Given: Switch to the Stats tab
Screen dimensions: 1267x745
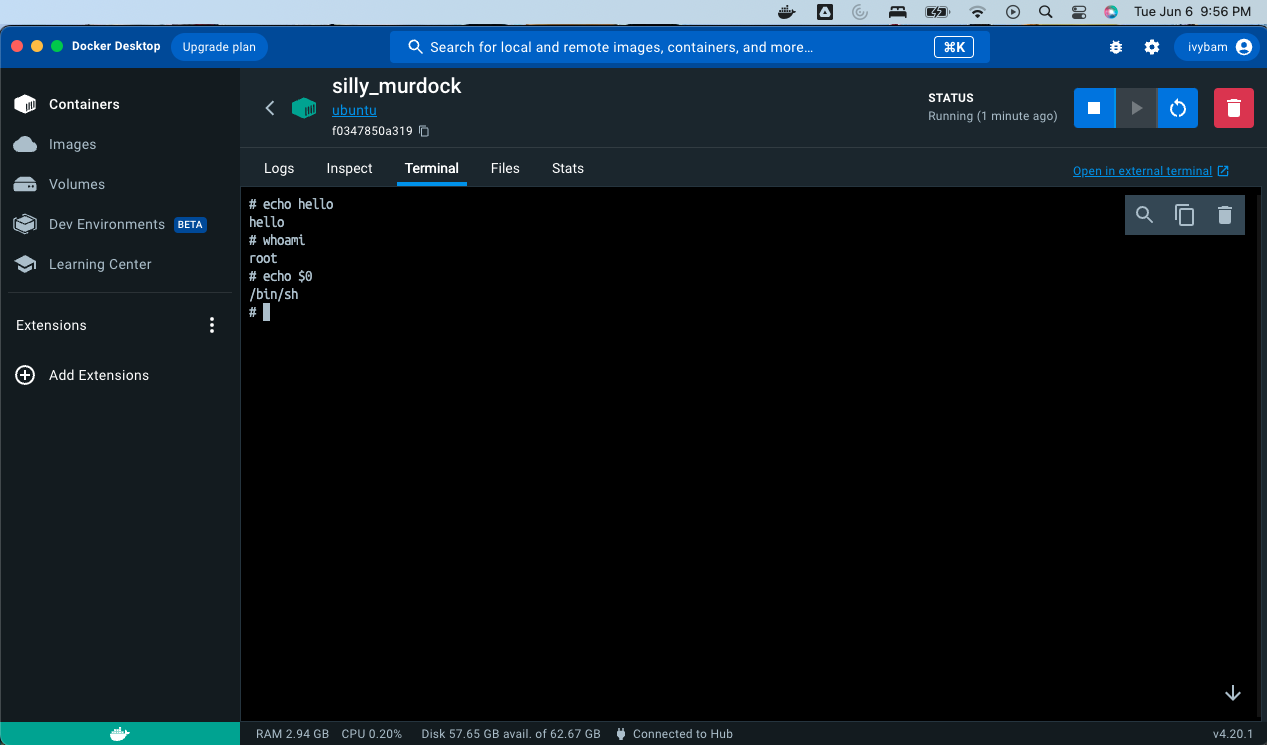Looking at the screenshot, I should 567,168.
